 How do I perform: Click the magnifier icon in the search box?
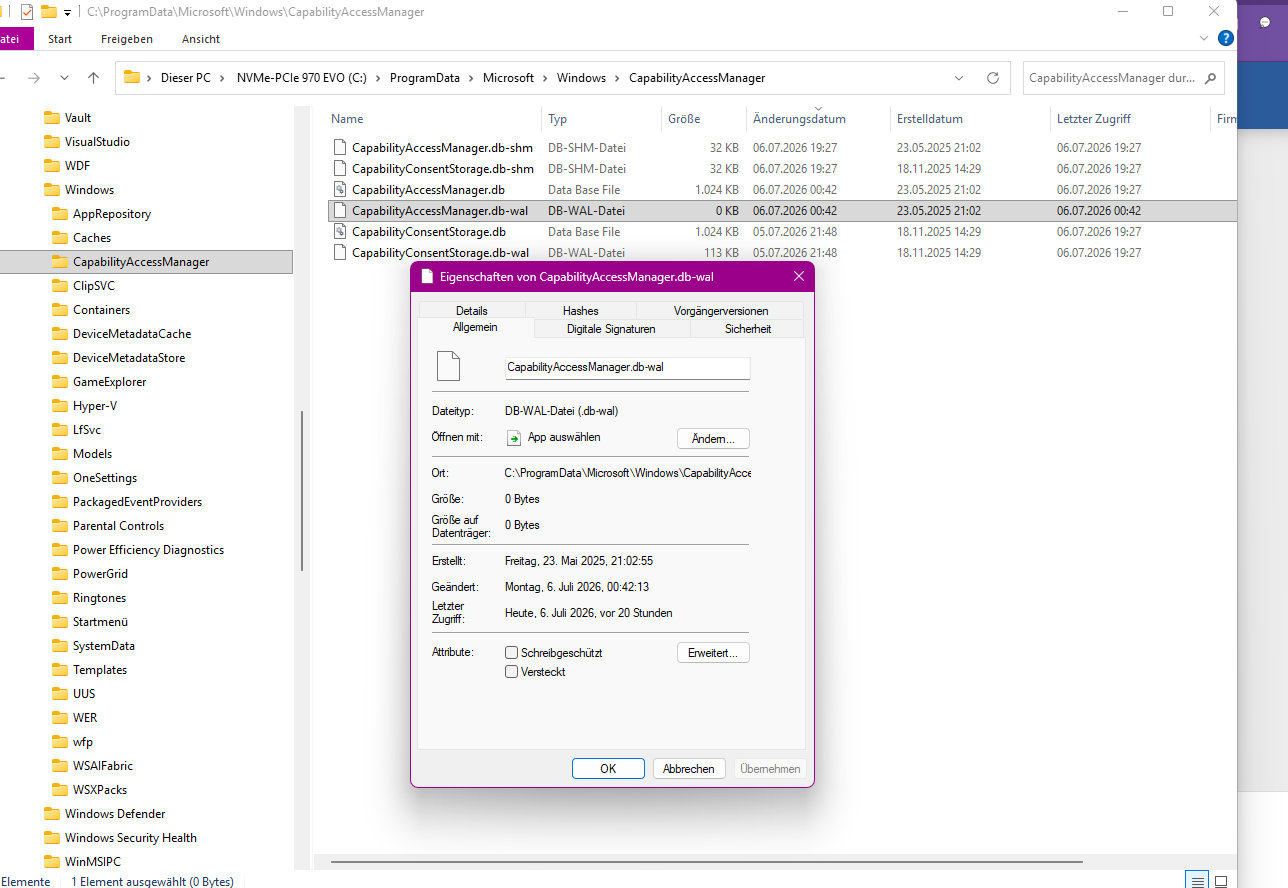(1210, 78)
